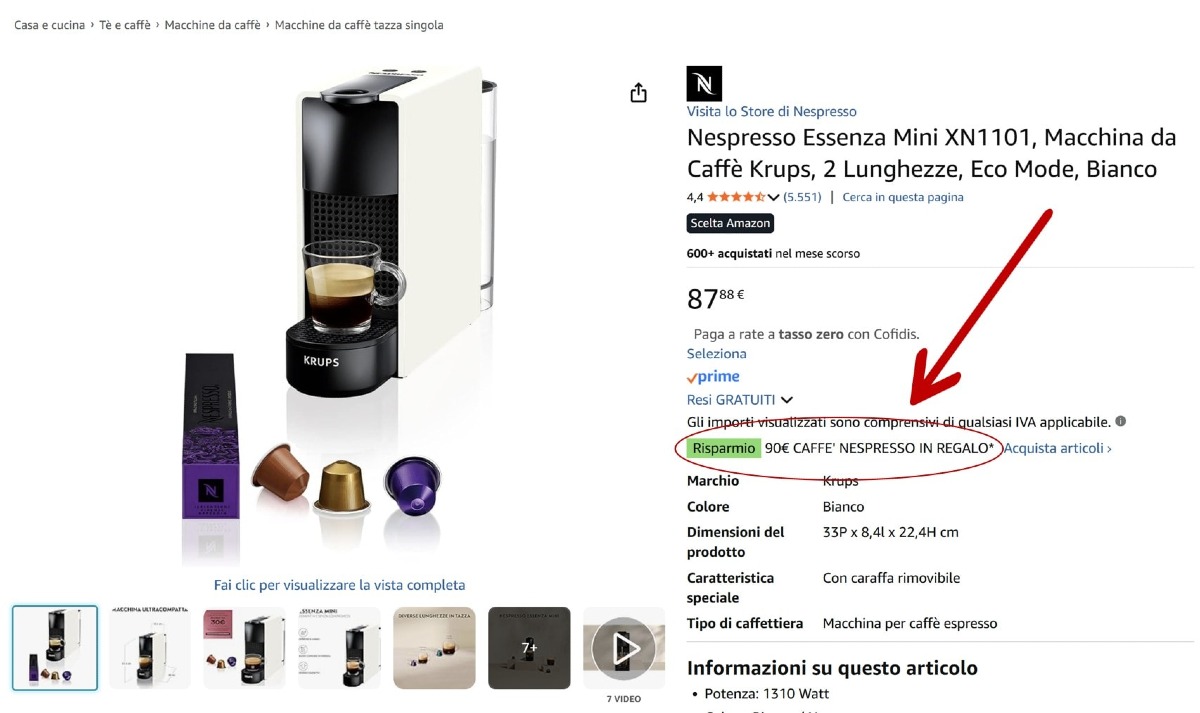Click the green 'Risparmio' badge
Screen dimensions: 1200x713
[x=722, y=447]
